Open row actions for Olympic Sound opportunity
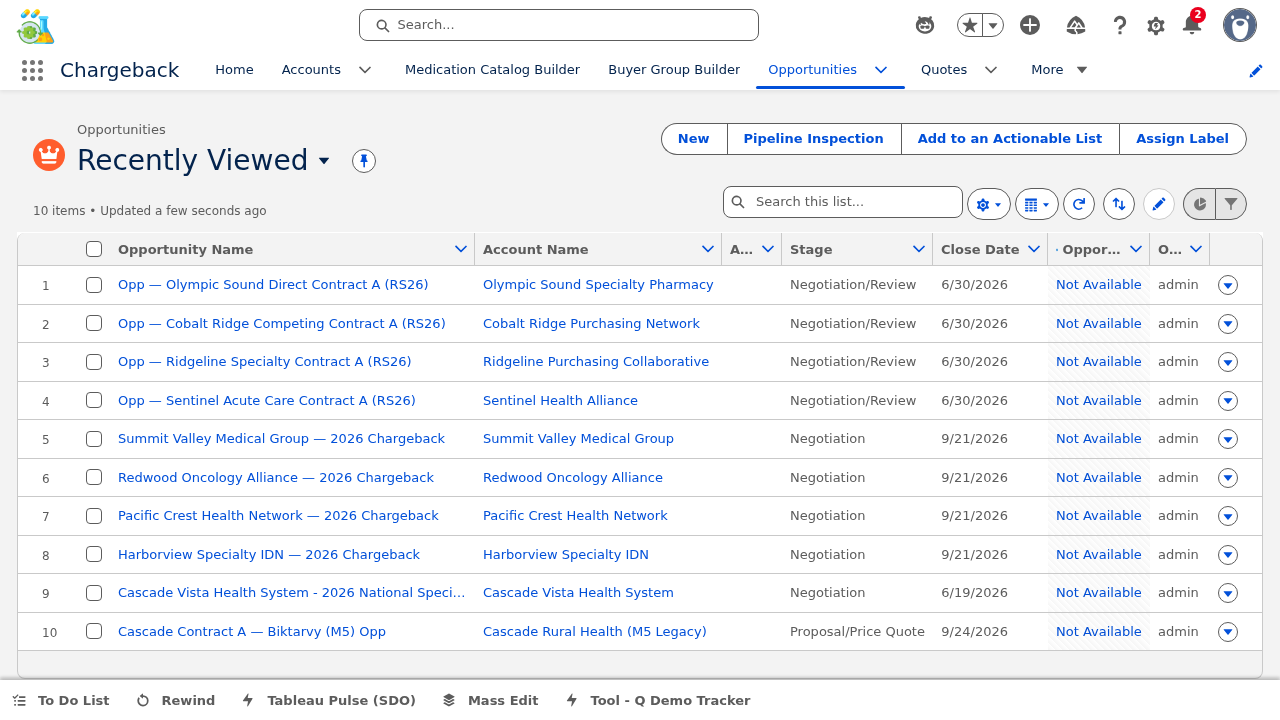The height and width of the screenshot is (720, 1280). (x=1228, y=285)
